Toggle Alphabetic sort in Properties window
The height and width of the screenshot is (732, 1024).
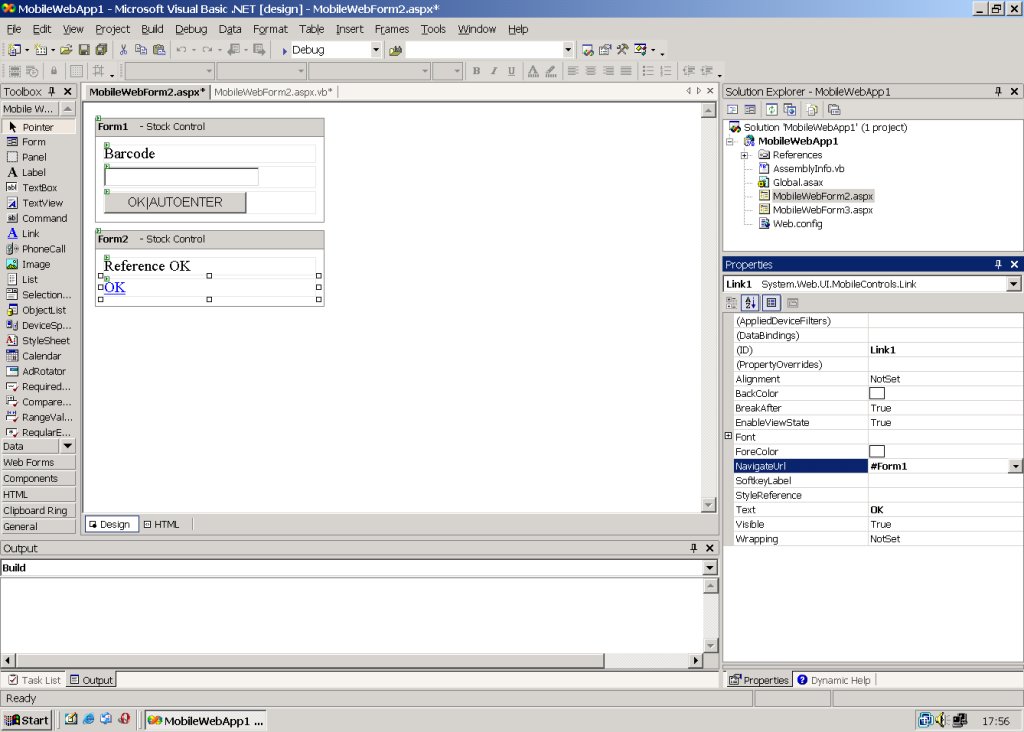(x=750, y=302)
